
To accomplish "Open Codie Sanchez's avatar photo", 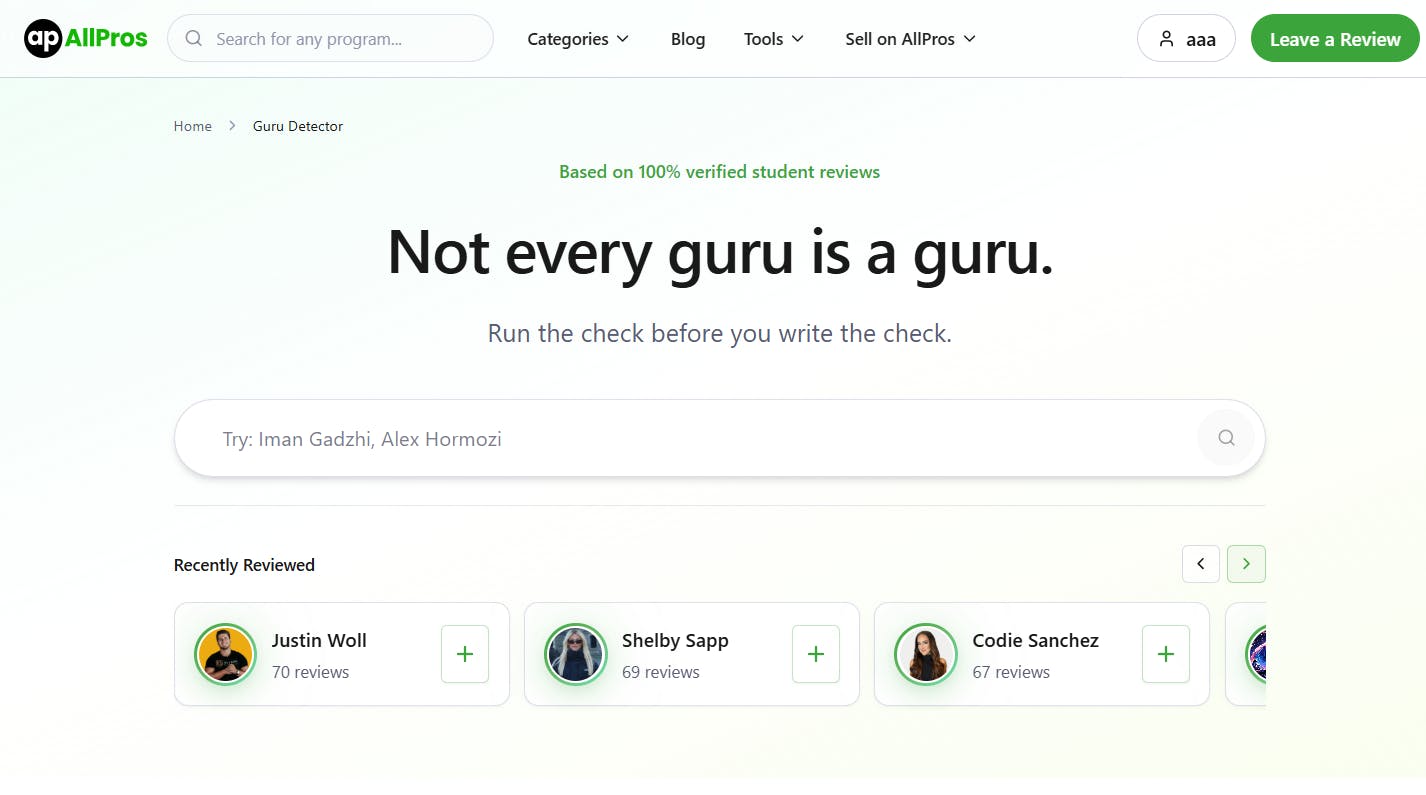I will coord(926,654).
